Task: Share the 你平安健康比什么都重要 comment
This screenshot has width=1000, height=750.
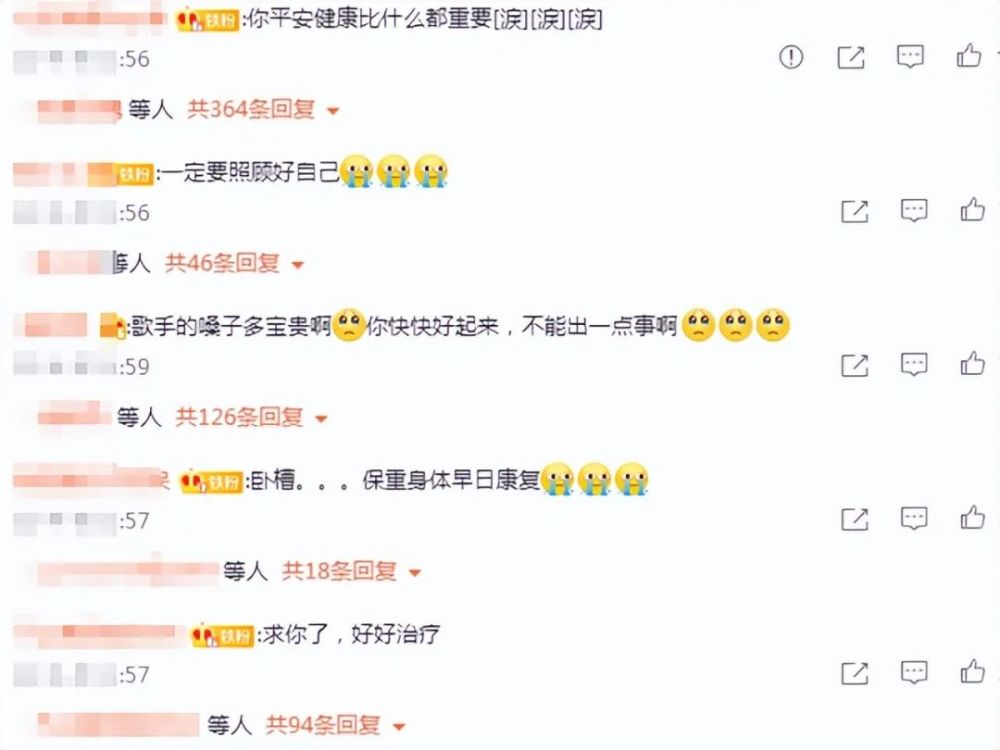Action: 851,57
